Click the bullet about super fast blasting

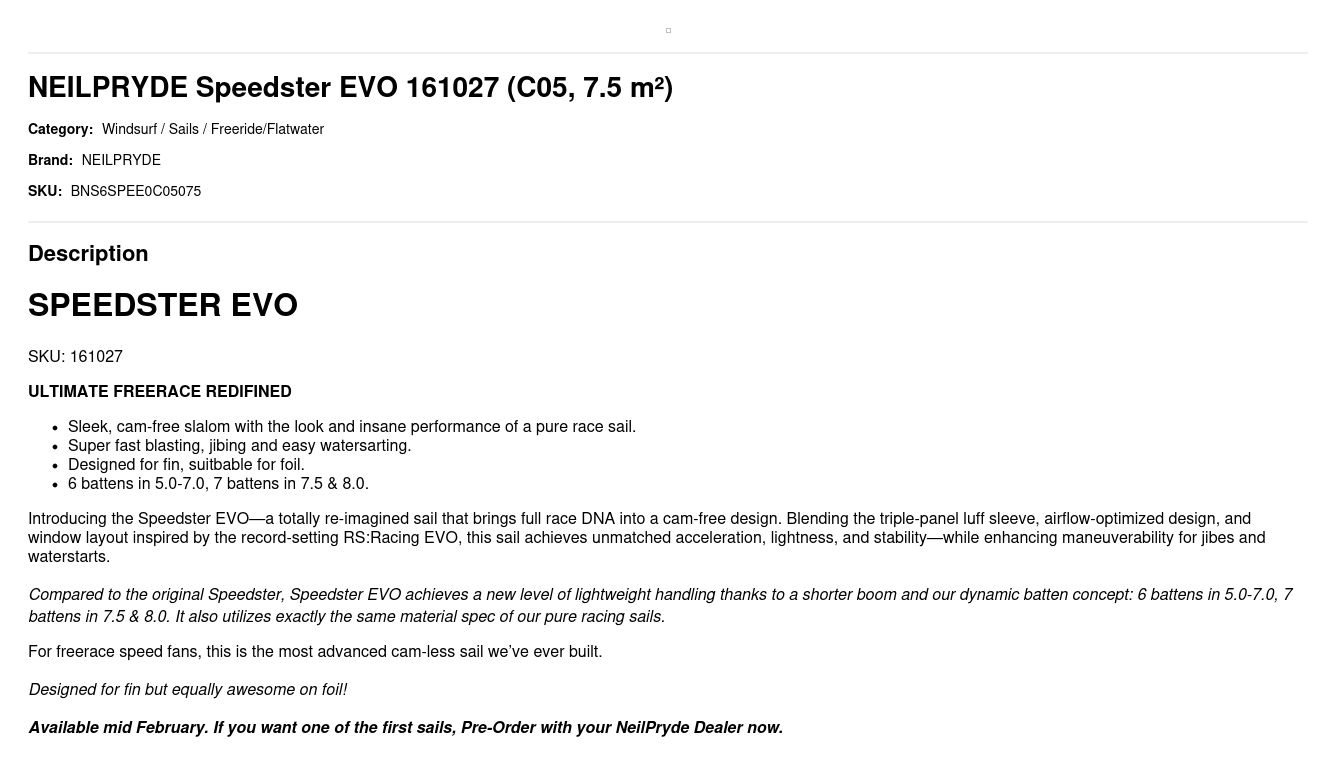pos(239,446)
